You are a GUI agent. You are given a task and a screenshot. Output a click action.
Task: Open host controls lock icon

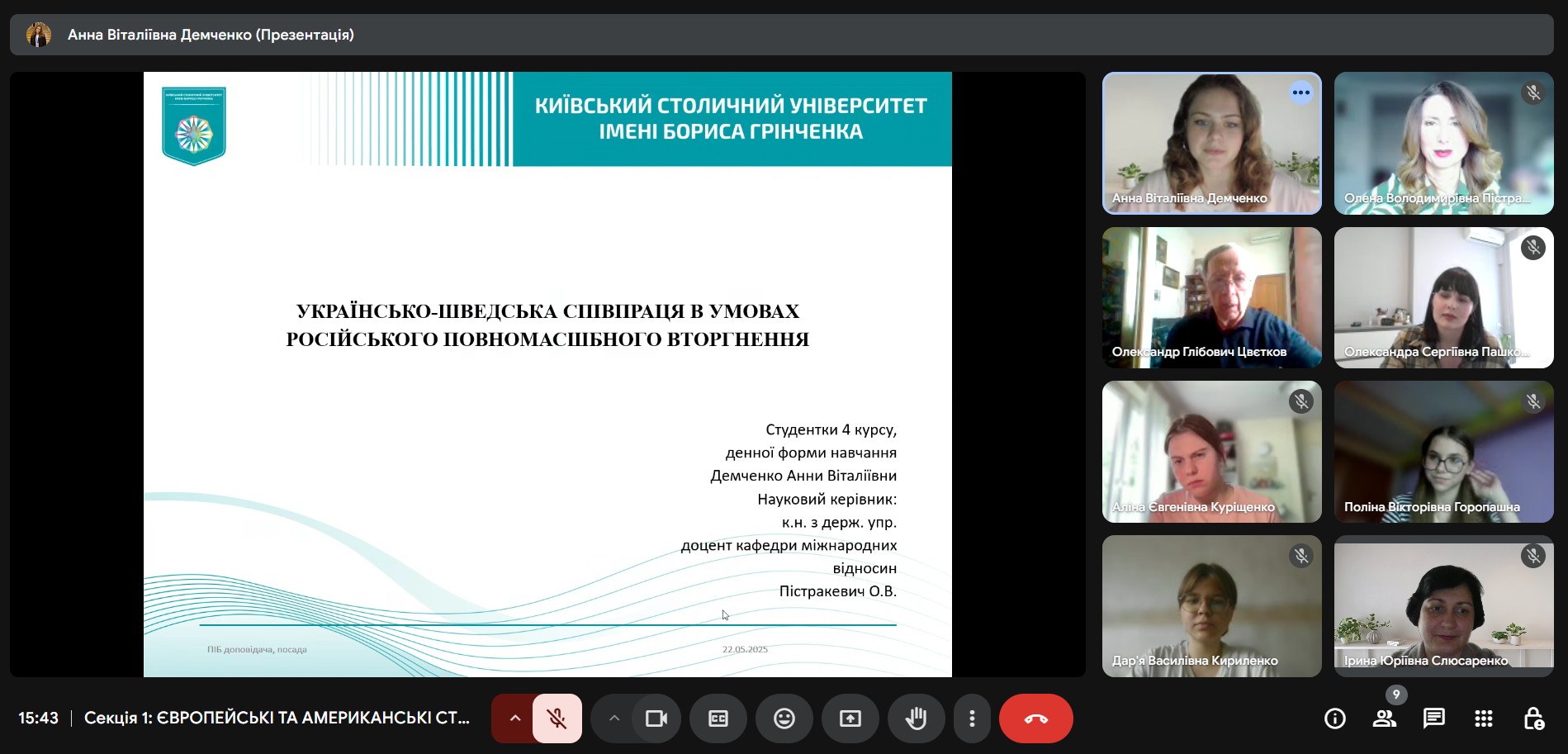point(1533,718)
